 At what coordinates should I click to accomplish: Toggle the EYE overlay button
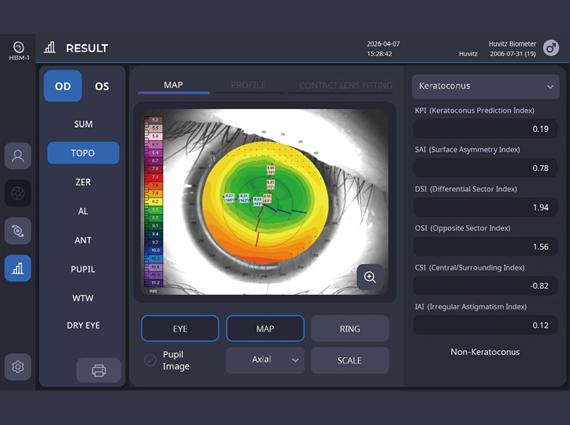(180, 329)
